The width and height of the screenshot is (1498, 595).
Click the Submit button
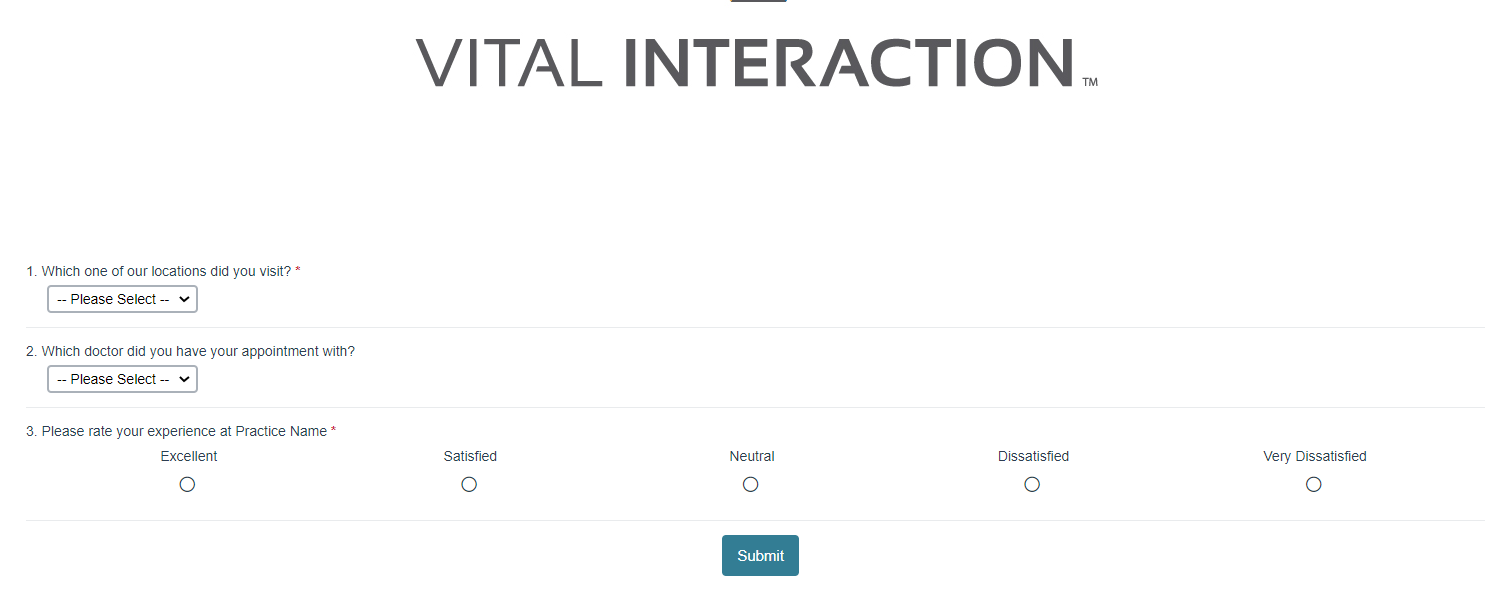(760, 555)
